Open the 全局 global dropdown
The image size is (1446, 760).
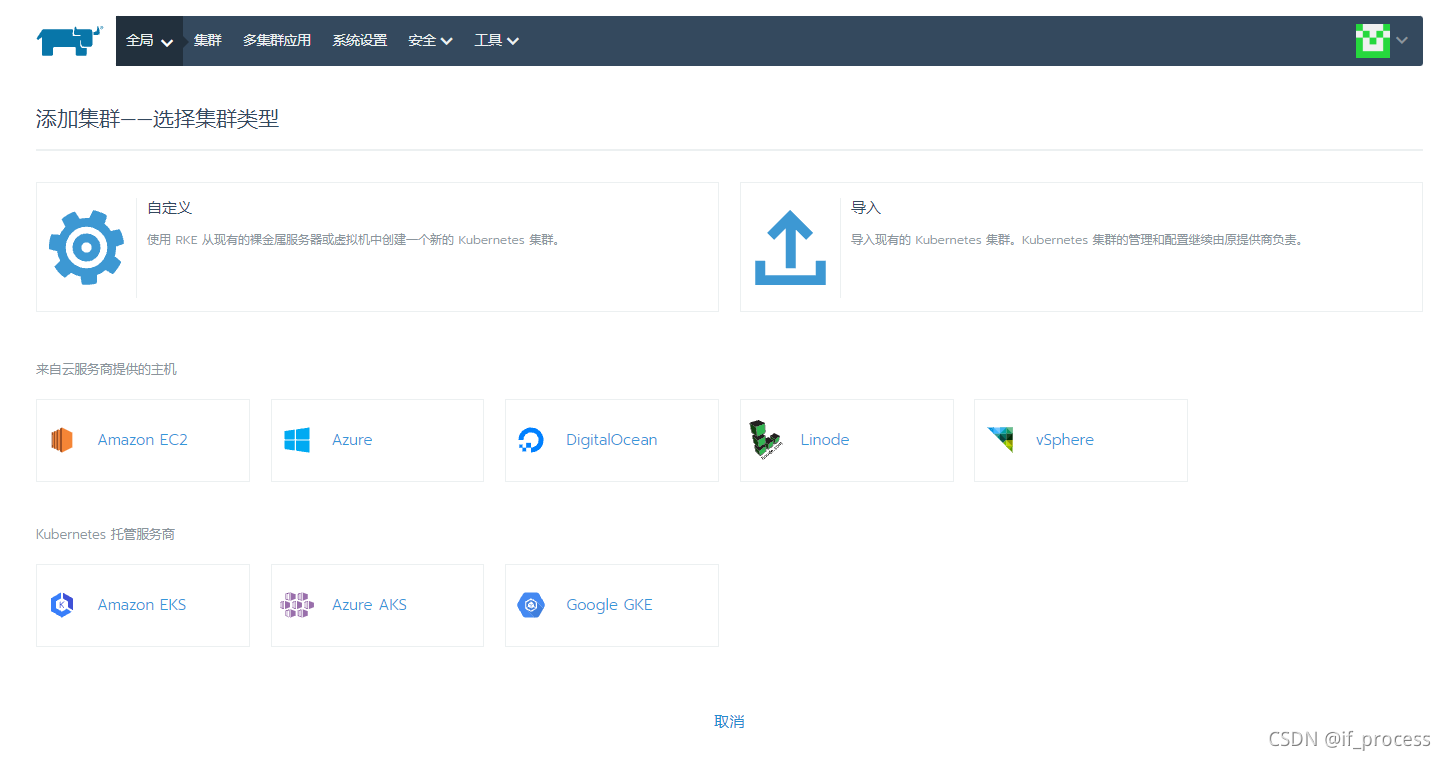pyautogui.click(x=150, y=41)
